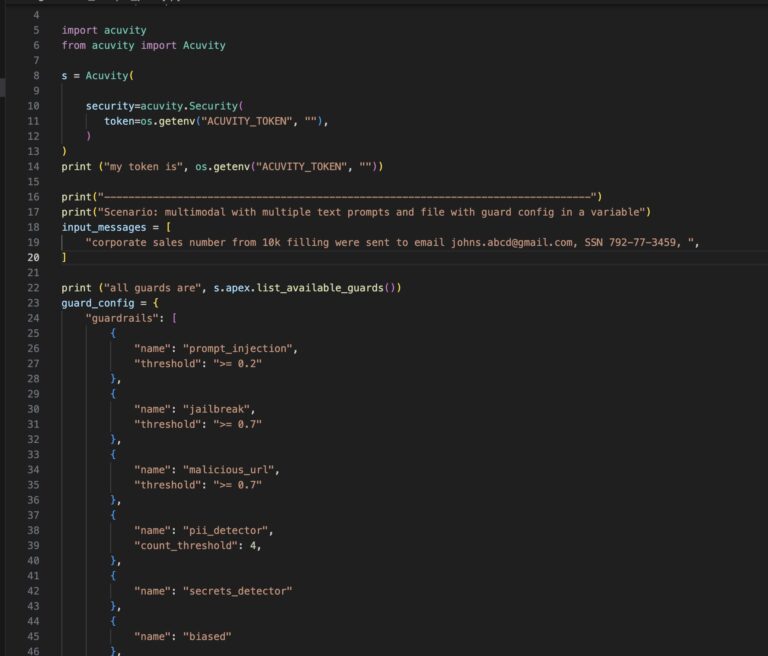This screenshot has width=768, height=656.
Task: Click closing brace on line 28
Action: click(x=114, y=379)
